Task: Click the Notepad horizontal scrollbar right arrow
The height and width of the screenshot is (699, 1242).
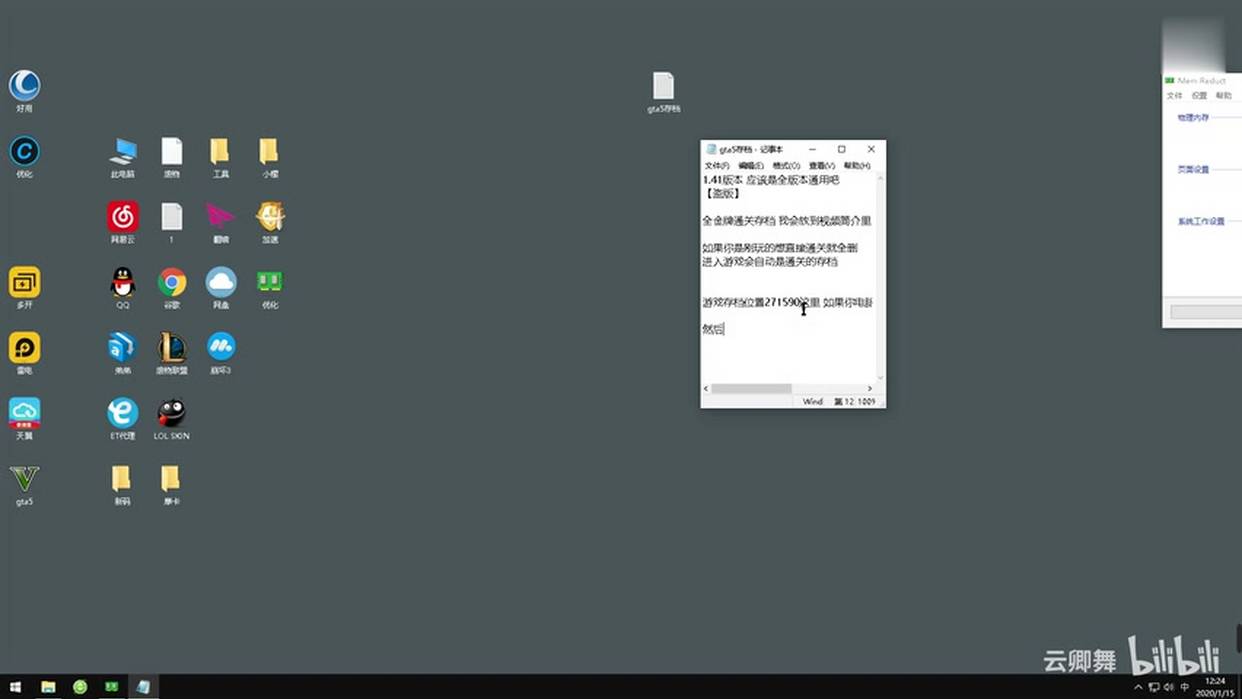Action: 869,388
